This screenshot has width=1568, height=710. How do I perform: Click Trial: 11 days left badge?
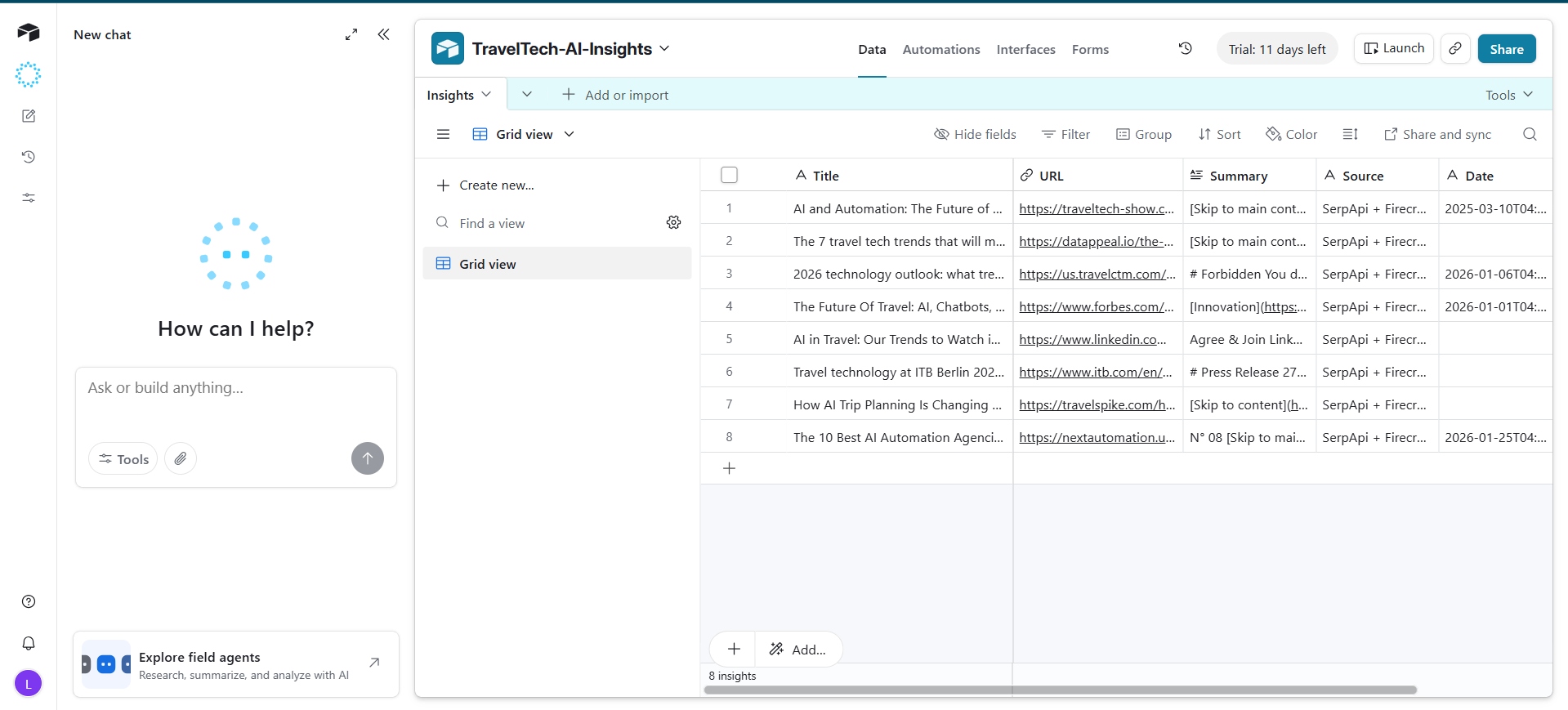pyautogui.click(x=1277, y=48)
